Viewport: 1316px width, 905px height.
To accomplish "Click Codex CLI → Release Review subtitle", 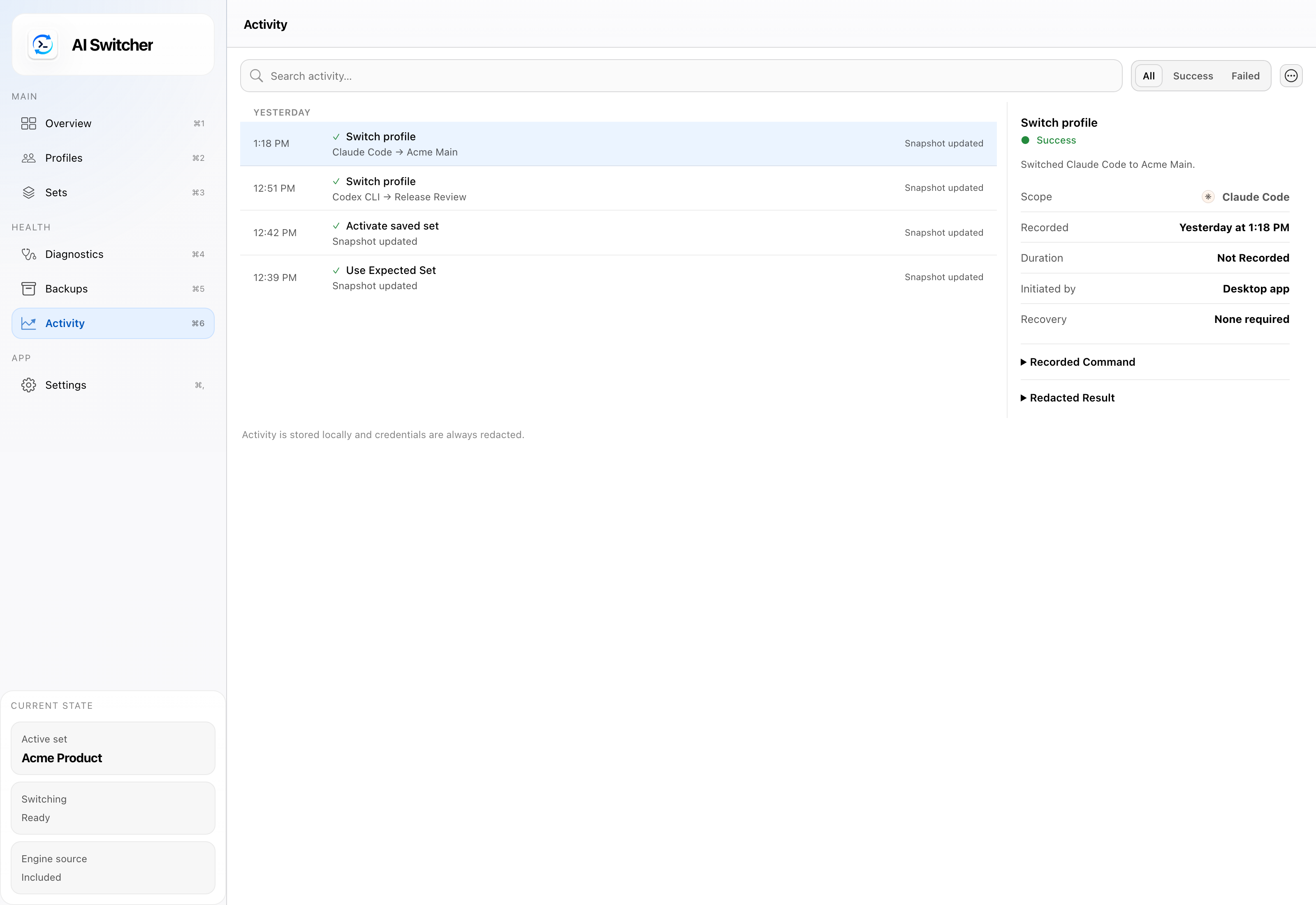I will coord(399,197).
